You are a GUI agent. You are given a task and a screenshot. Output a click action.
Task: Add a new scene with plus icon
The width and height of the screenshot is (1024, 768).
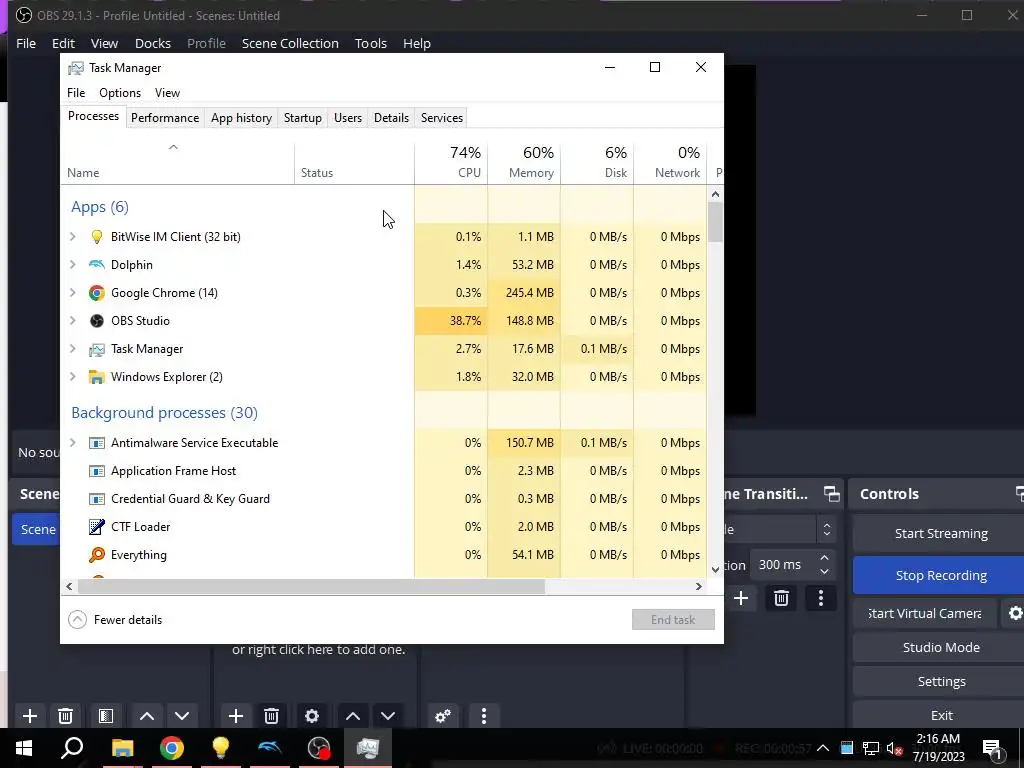[29, 716]
